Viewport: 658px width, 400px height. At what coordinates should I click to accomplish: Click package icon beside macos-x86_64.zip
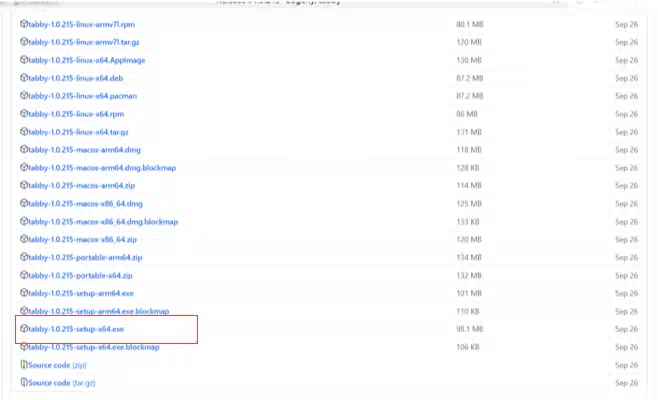(24, 239)
